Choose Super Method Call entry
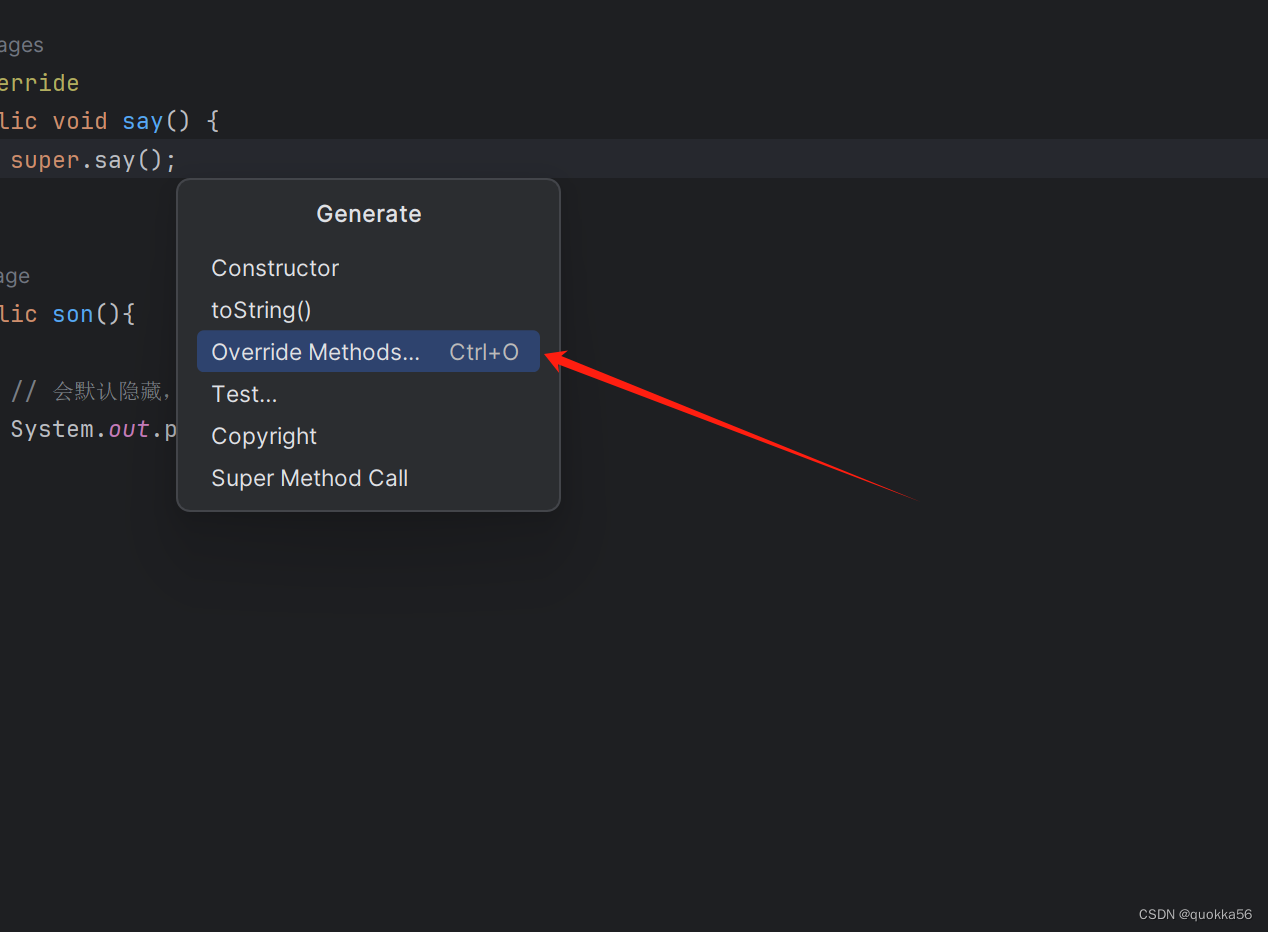The height and width of the screenshot is (932, 1268). click(368, 478)
